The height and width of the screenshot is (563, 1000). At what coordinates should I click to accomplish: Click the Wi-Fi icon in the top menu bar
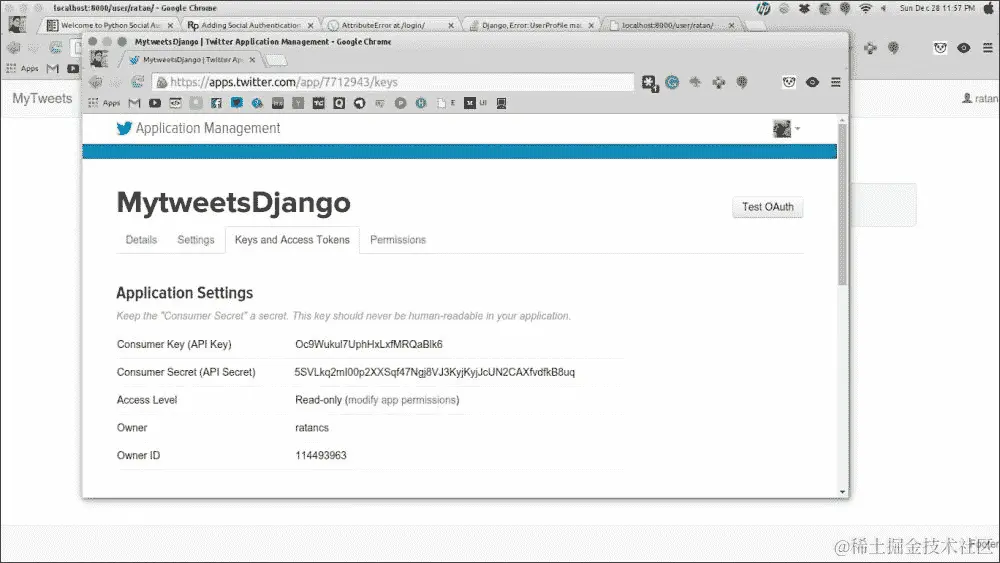[865, 8]
